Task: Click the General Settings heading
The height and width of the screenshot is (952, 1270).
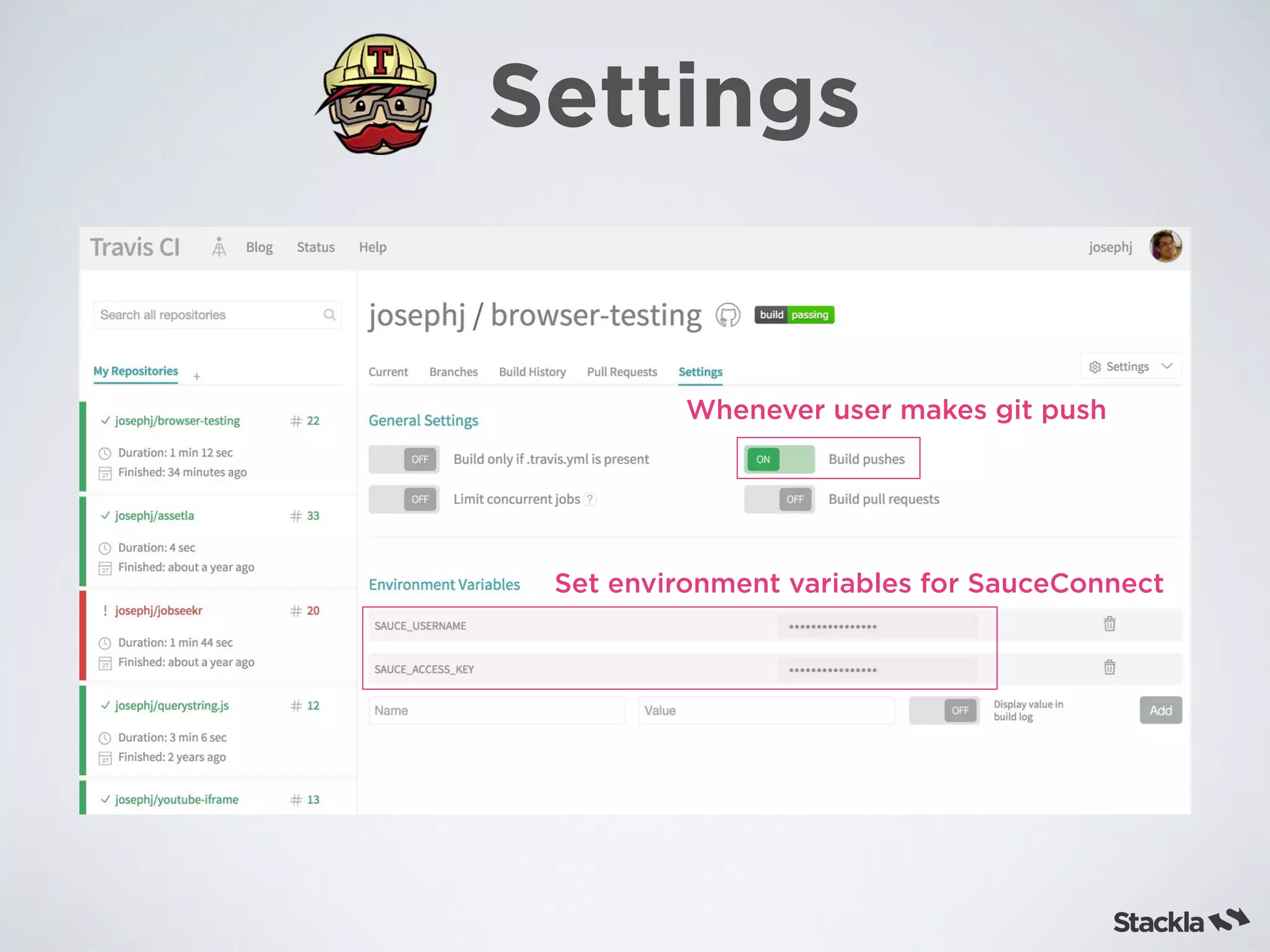Action: coord(424,421)
